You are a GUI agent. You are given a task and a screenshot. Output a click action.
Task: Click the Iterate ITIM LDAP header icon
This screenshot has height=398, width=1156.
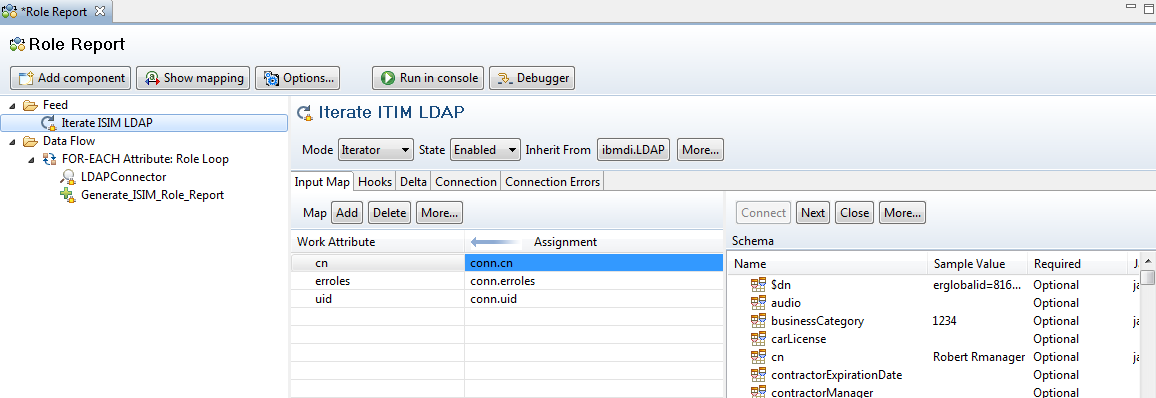[304, 114]
